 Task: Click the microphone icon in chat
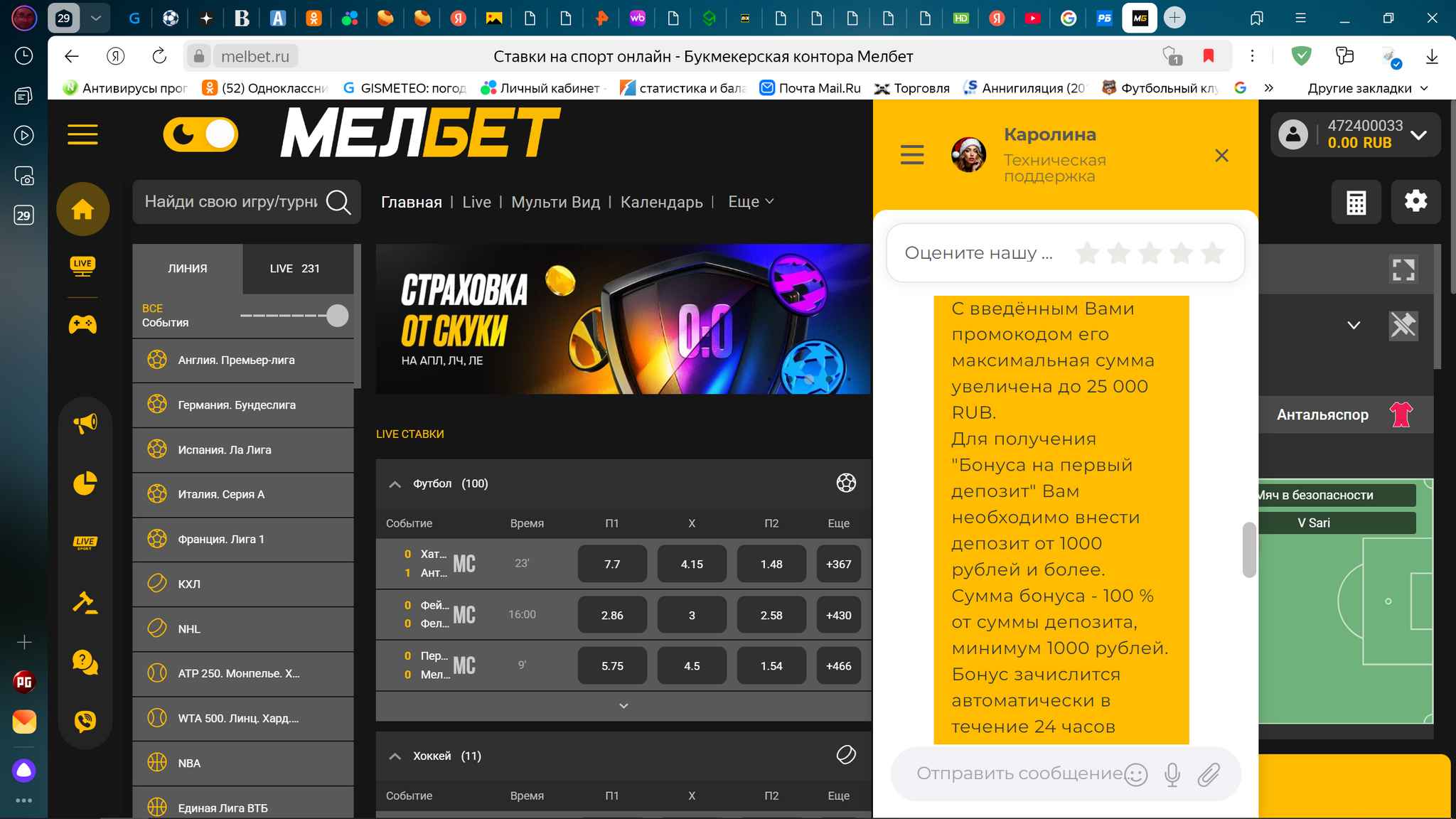1172,774
